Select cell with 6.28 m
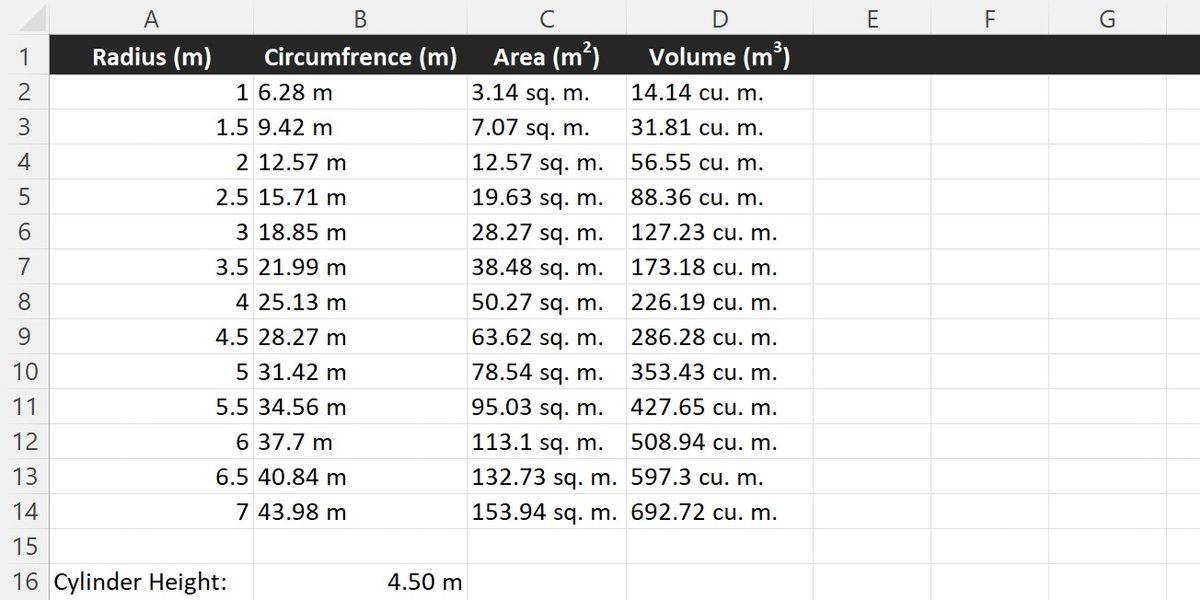The height and width of the screenshot is (600, 1200). pos(360,93)
